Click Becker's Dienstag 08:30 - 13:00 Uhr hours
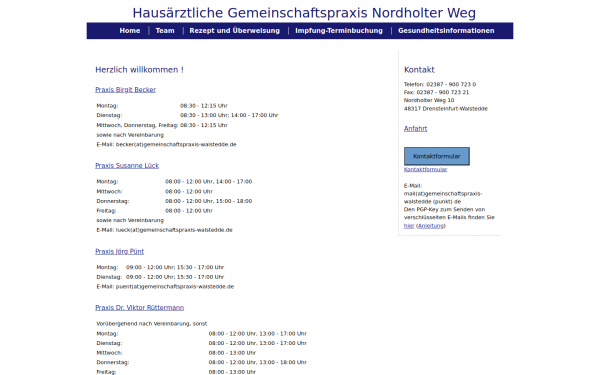Image resolution: width=600 pixels, height=375 pixels. (x=229, y=115)
